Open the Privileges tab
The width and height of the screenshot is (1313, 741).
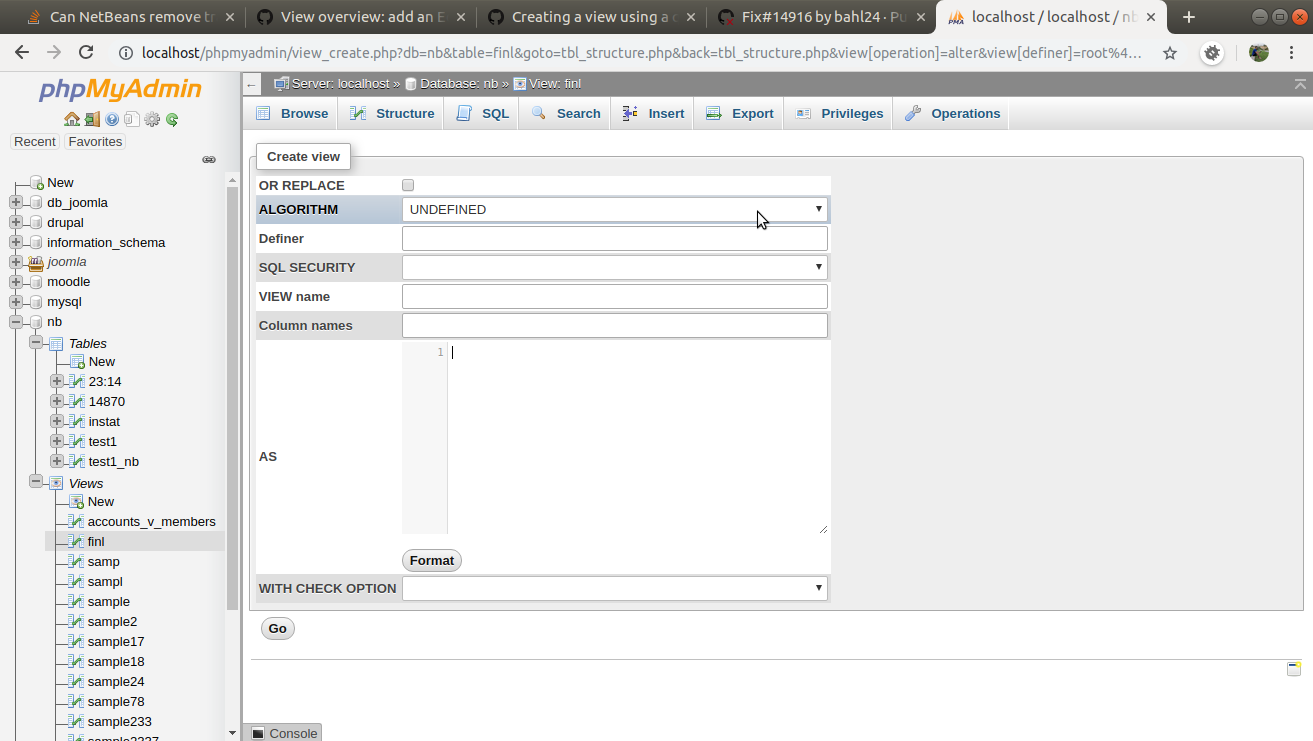[x=840, y=113]
